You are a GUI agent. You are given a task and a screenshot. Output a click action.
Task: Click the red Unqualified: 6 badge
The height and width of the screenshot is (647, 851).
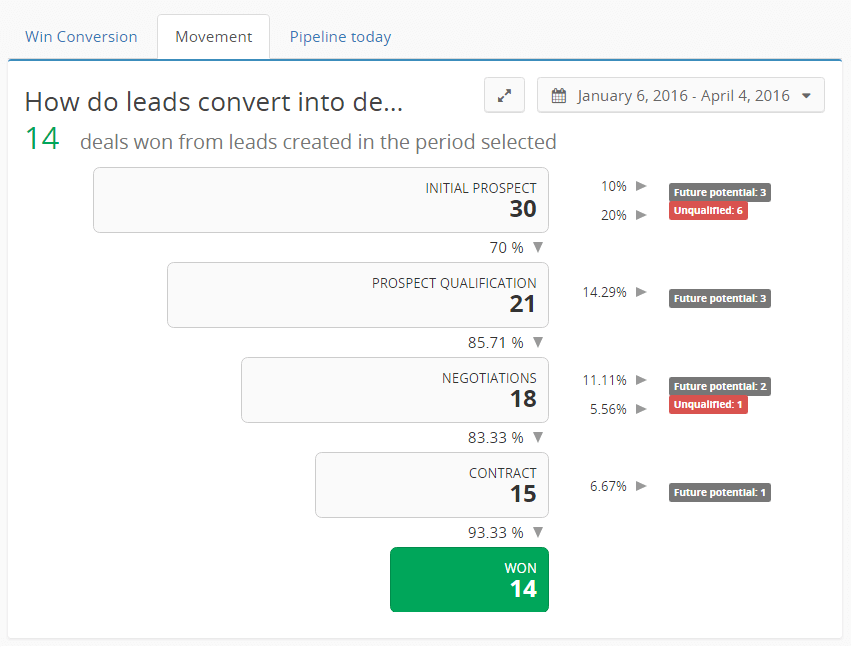coord(708,211)
